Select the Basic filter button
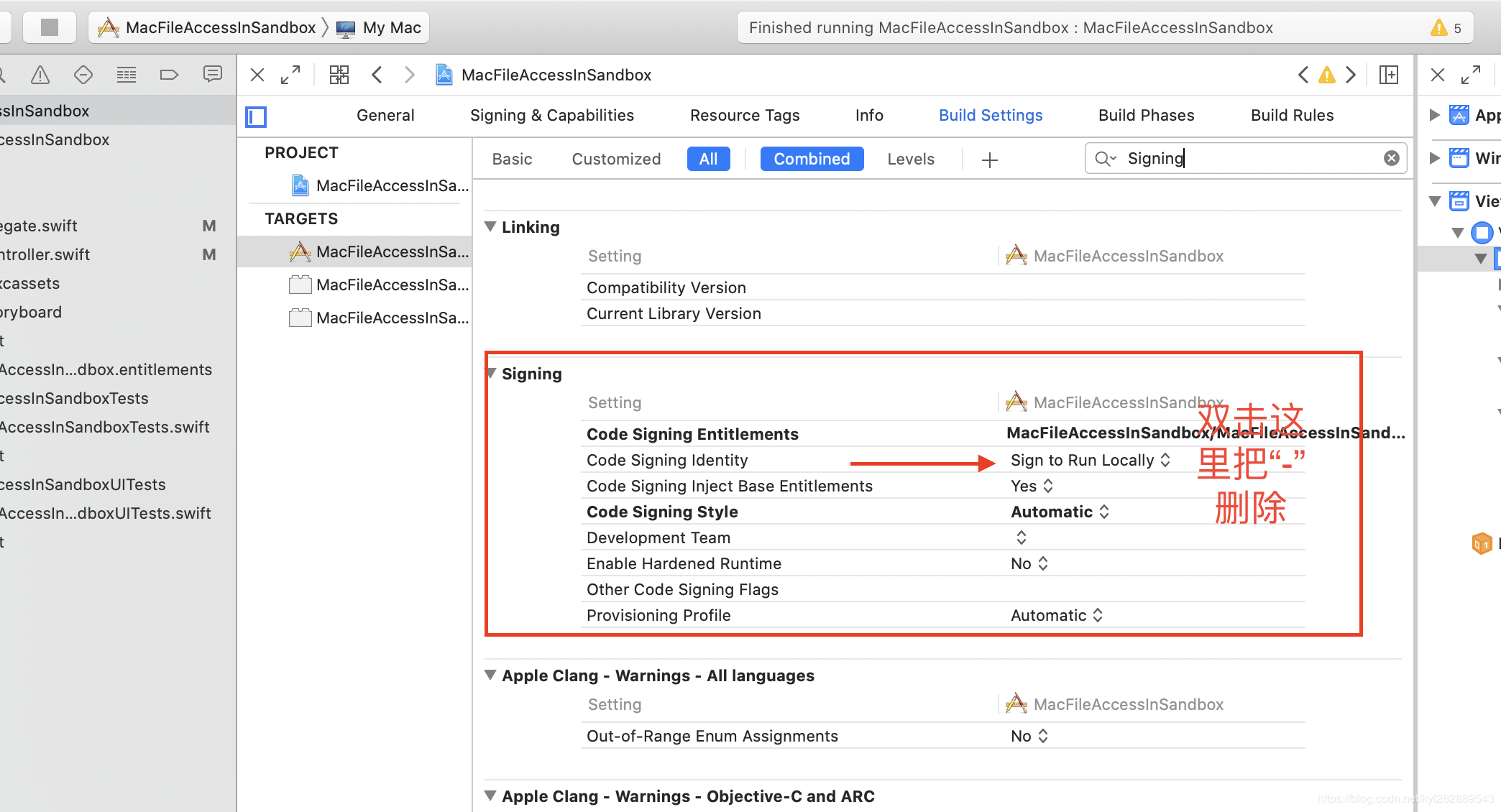 512,159
